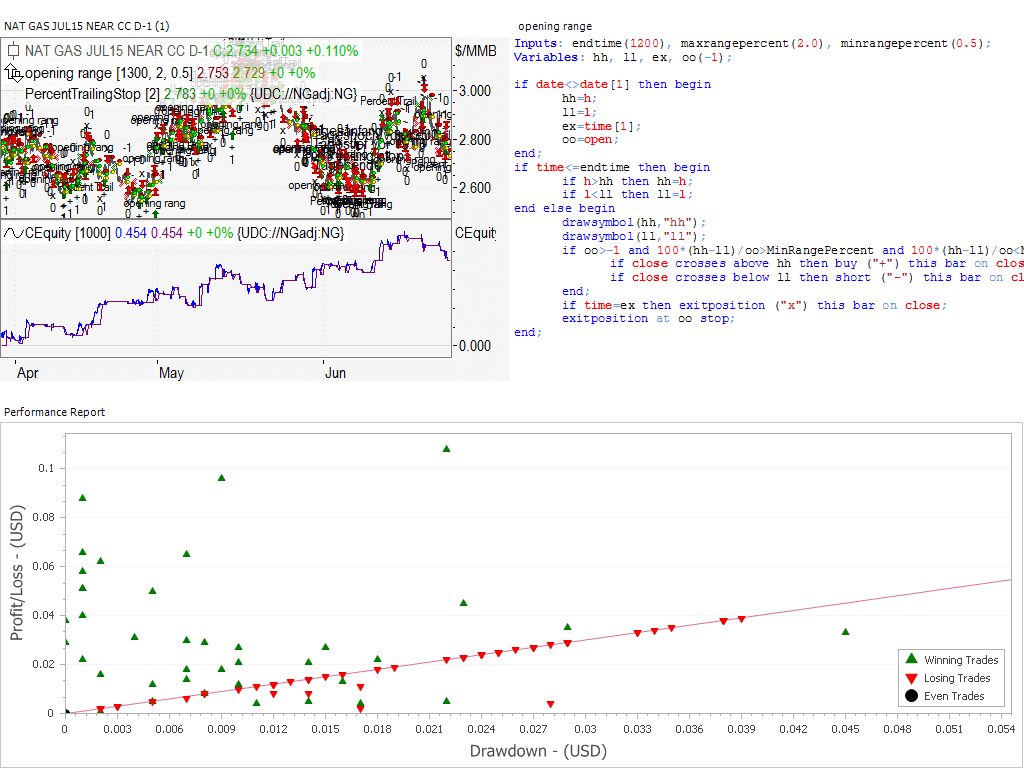
Task: Click the chart symbol icon beside NAT GAS JUL15
Action: click(x=13, y=51)
